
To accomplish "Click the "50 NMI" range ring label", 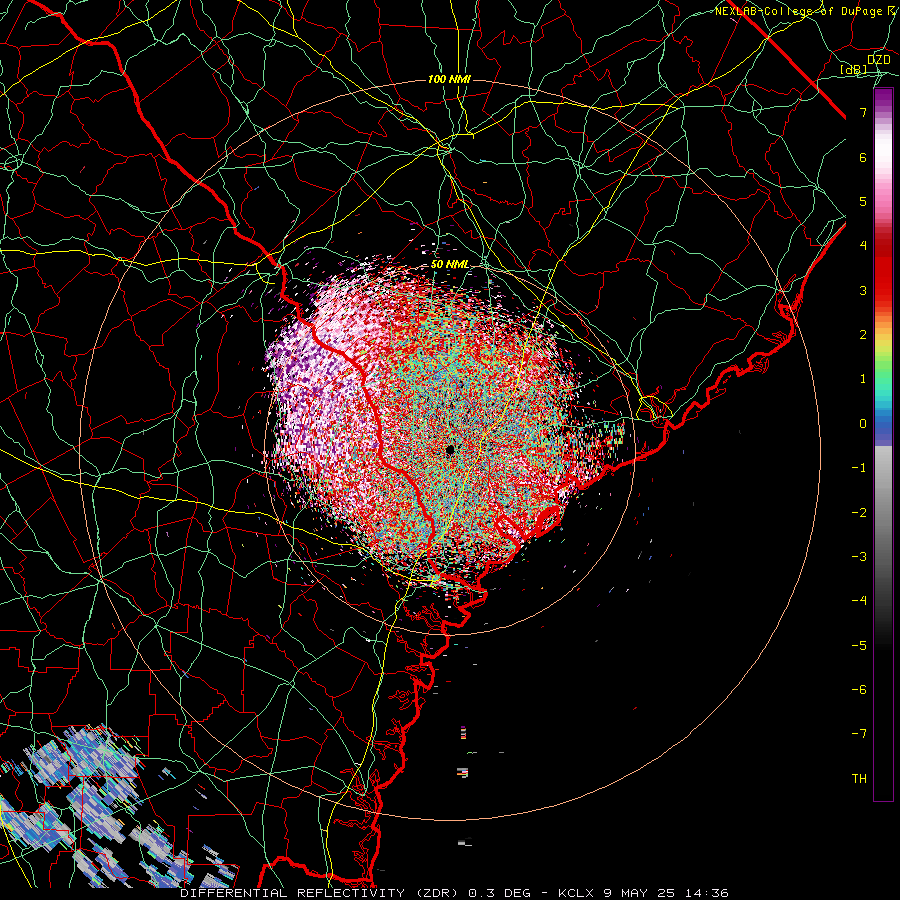I will point(449,265).
